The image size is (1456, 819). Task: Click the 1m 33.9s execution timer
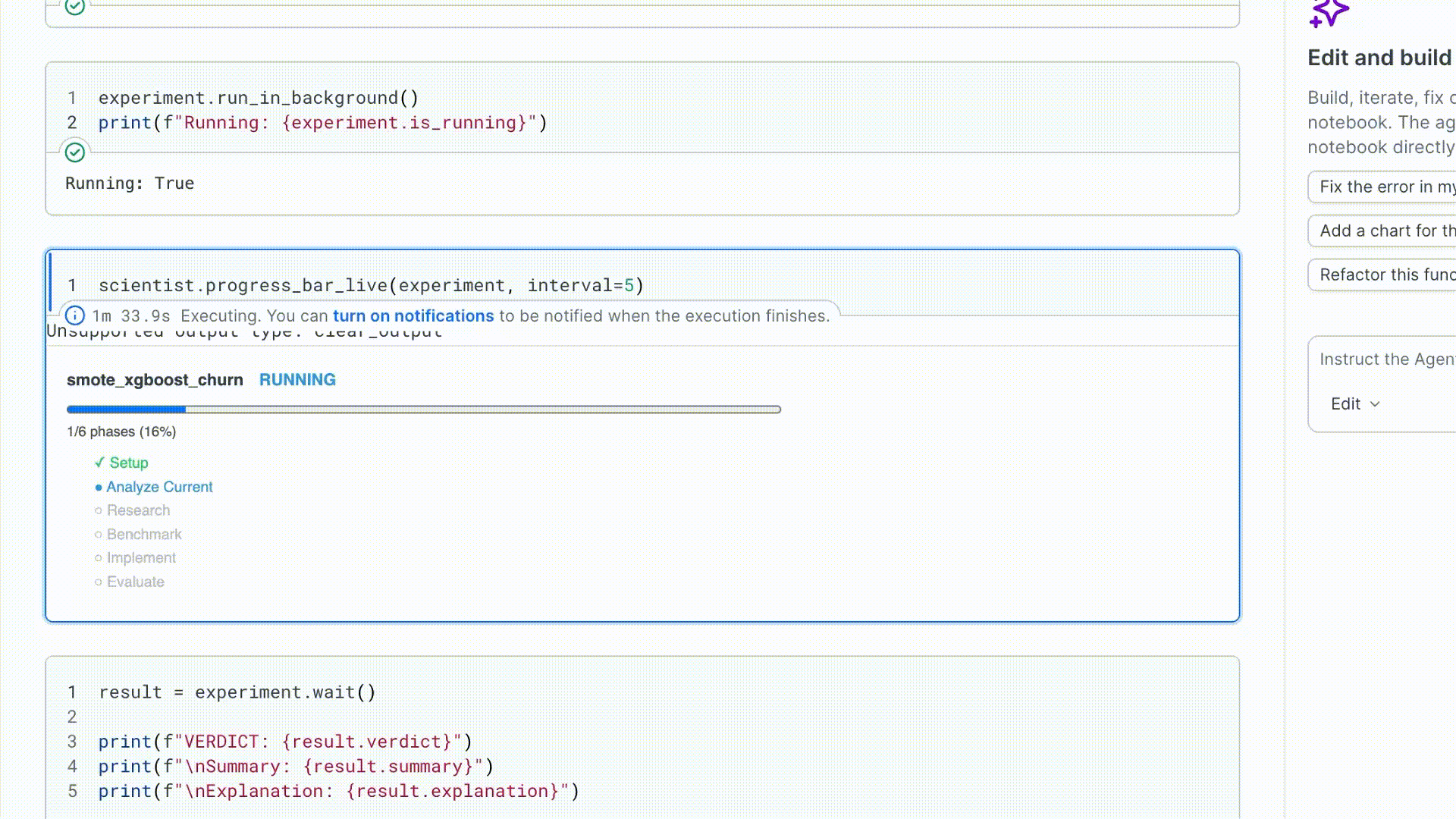coord(131,315)
